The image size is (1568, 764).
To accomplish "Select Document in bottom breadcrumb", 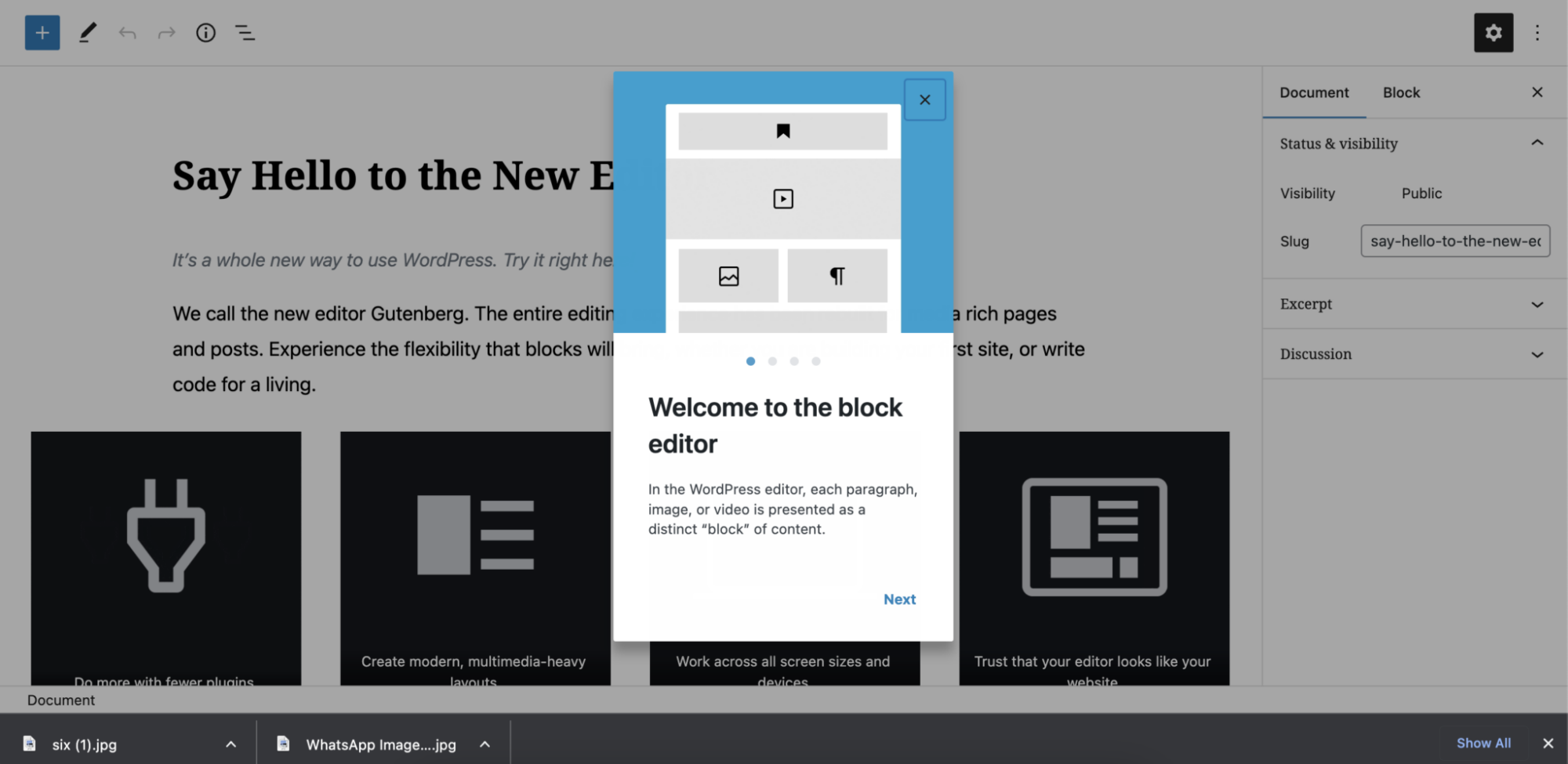I will [61, 701].
